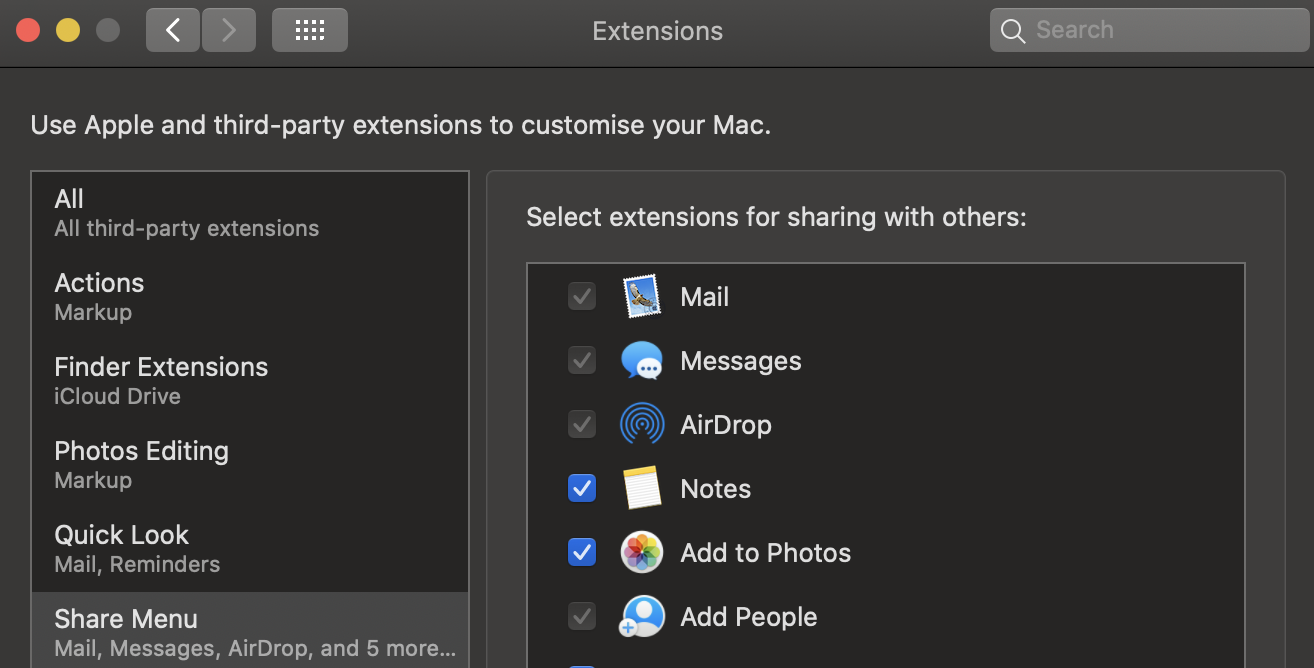Click the Notes app icon

[x=642, y=489]
